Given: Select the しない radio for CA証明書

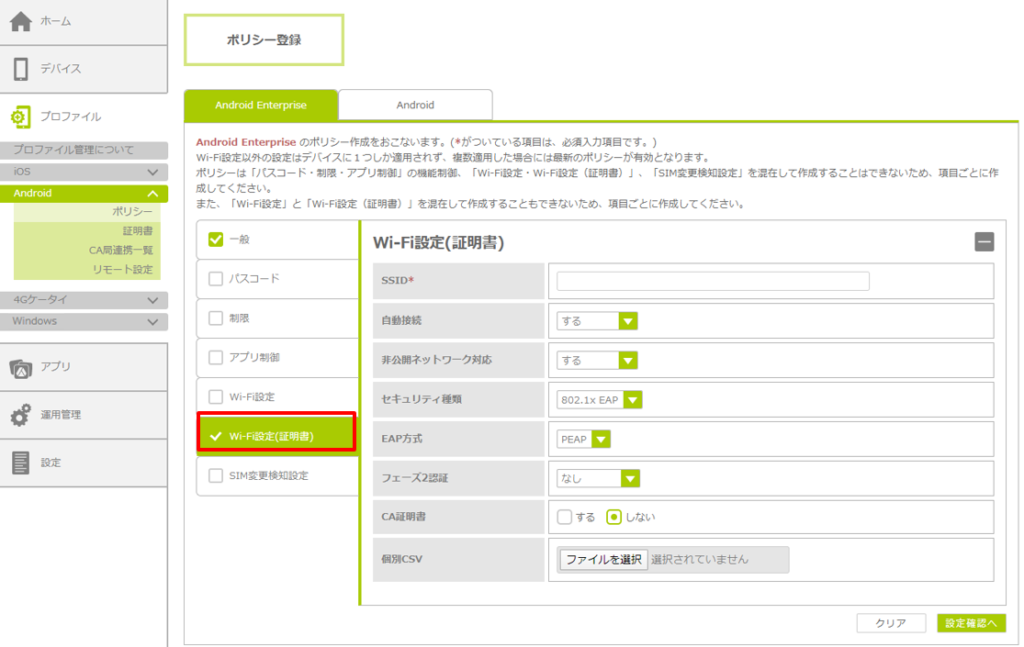Looking at the screenshot, I should (615, 517).
